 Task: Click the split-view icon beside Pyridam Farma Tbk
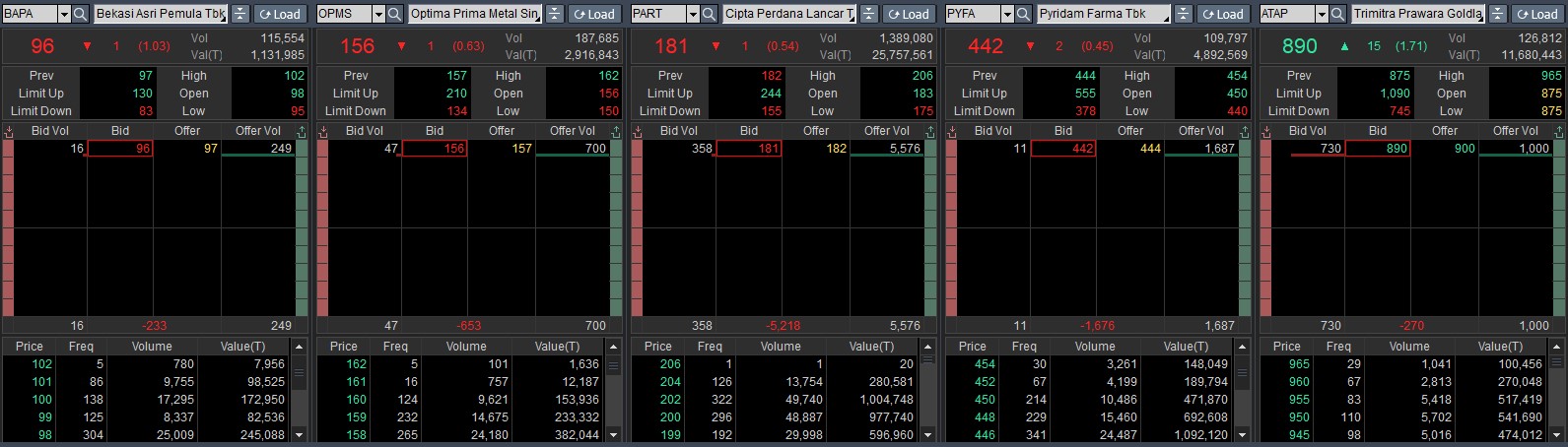click(x=1183, y=14)
